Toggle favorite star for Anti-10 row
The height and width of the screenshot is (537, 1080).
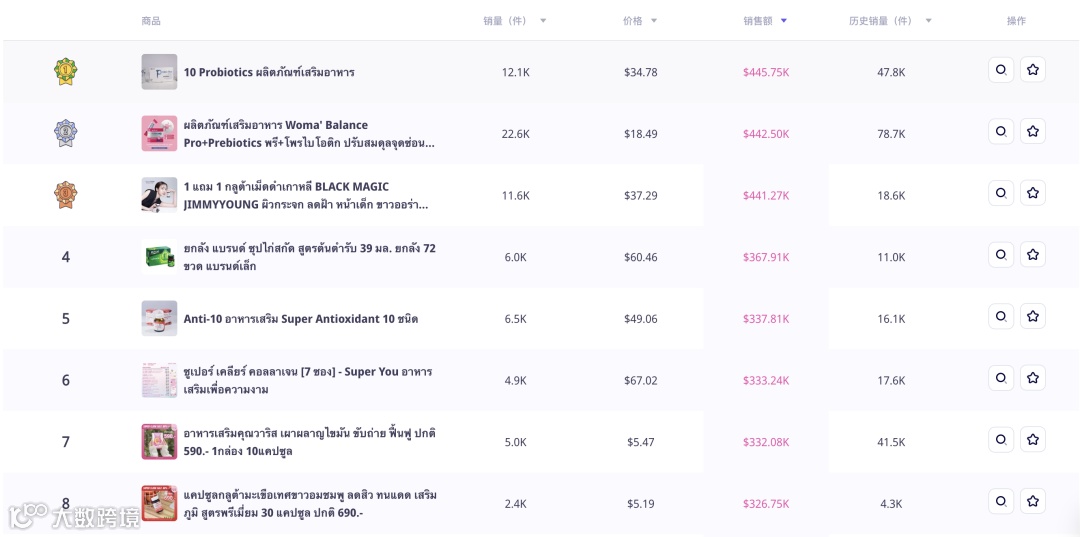click(1033, 316)
